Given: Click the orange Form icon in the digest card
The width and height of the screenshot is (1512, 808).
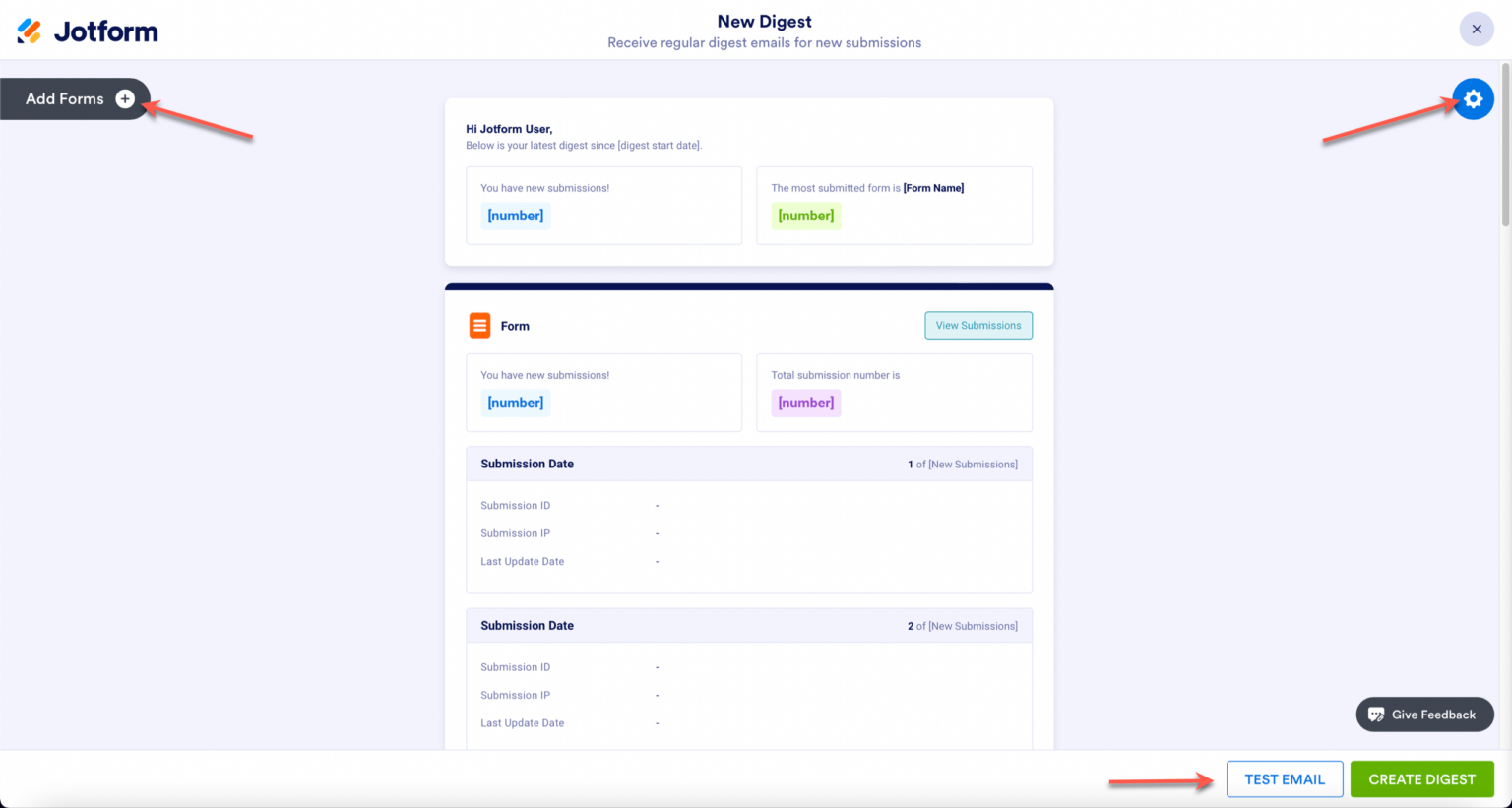Looking at the screenshot, I should point(478,325).
